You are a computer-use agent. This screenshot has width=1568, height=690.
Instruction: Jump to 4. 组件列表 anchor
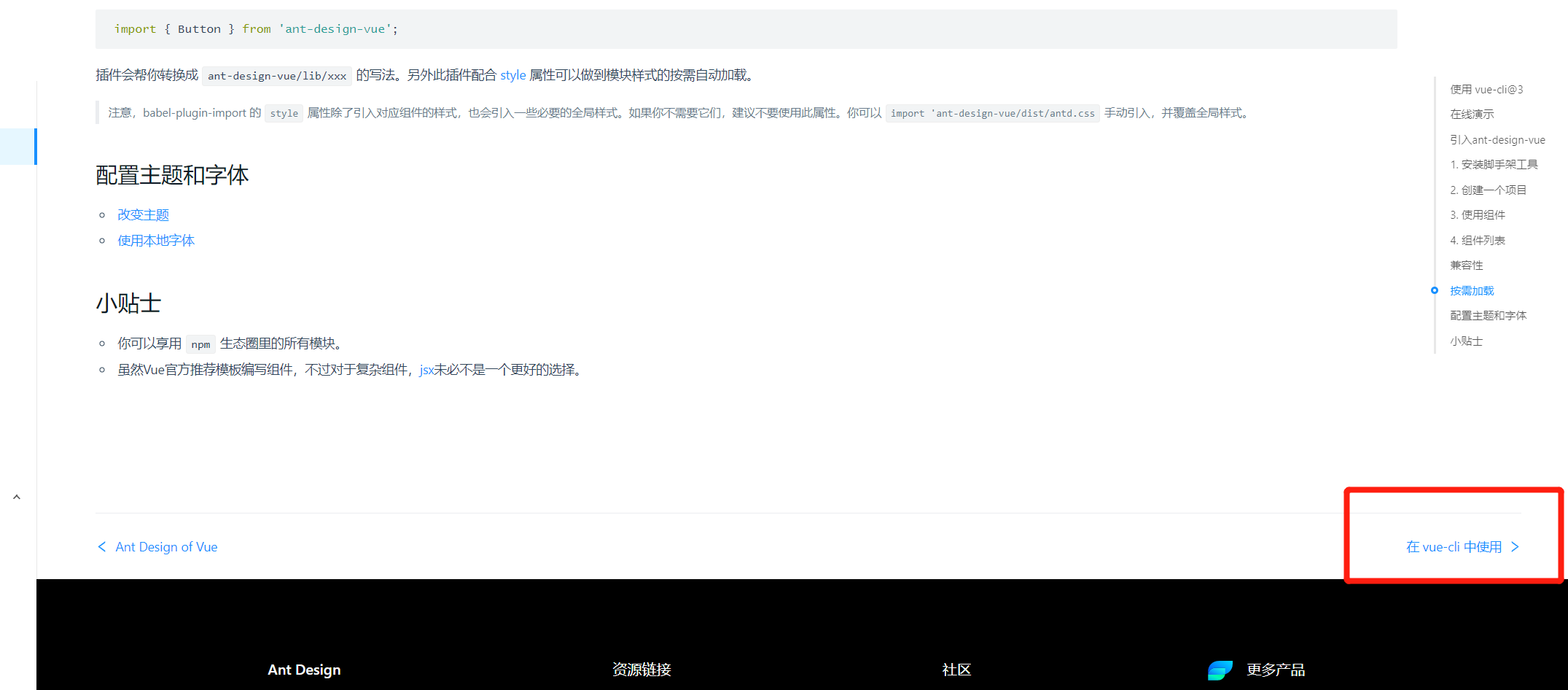pos(1478,240)
